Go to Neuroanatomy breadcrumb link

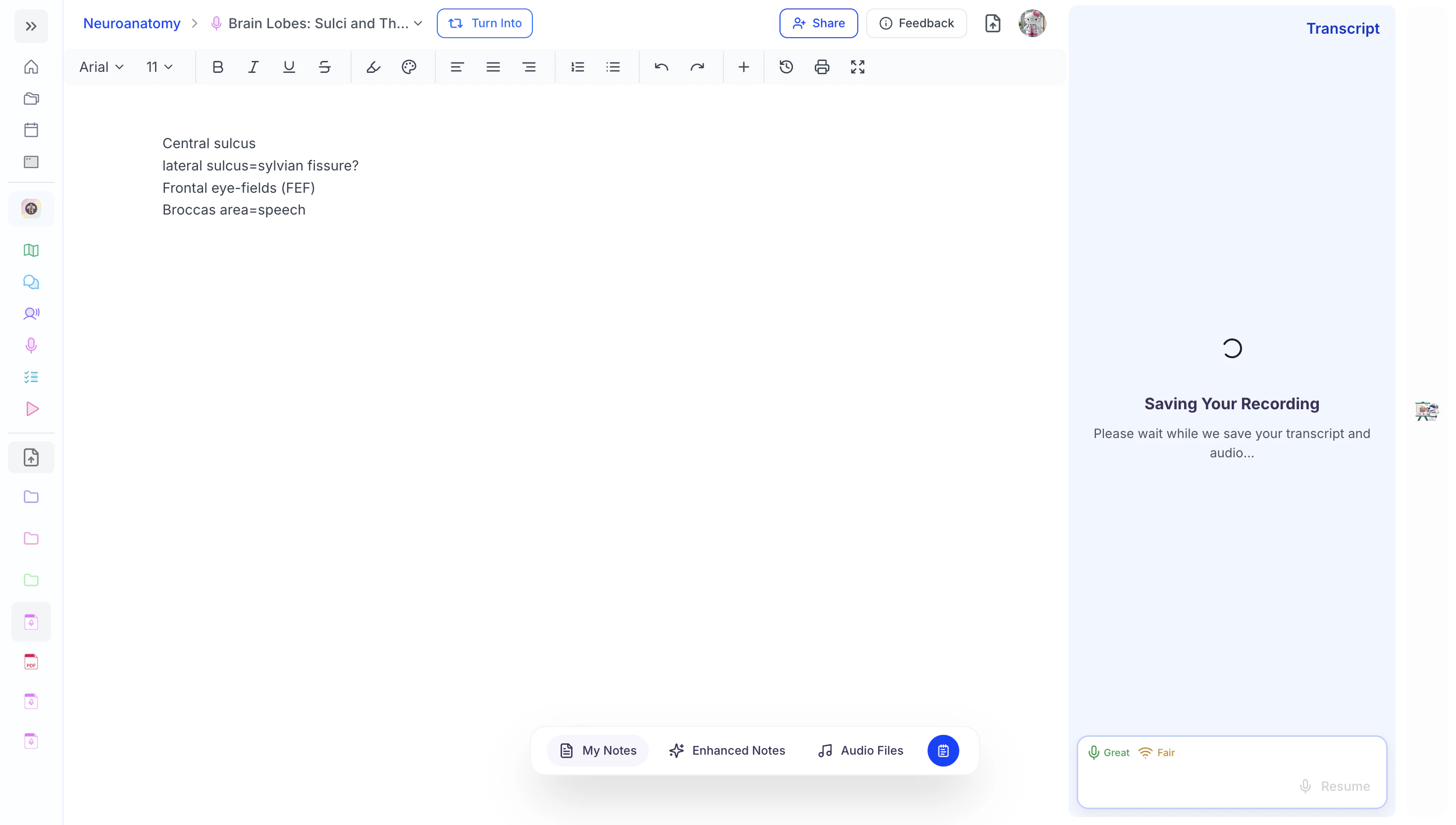click(131, 23)
